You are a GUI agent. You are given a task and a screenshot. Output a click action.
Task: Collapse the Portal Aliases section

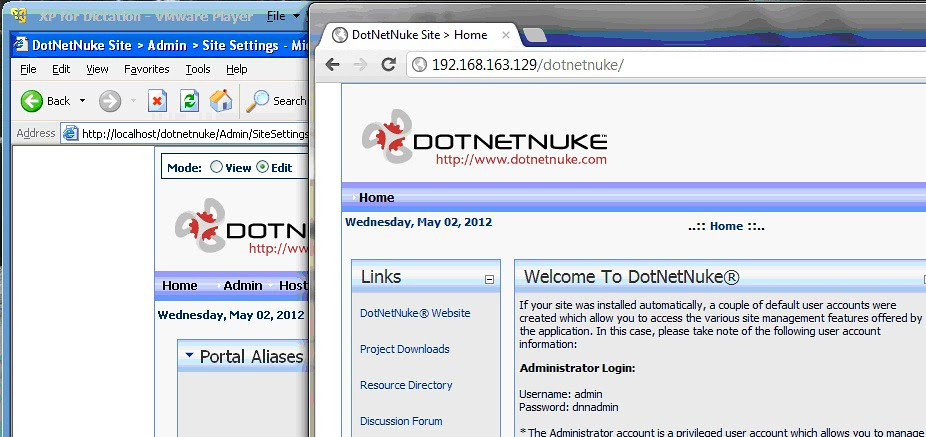click(x=189, y=355)
